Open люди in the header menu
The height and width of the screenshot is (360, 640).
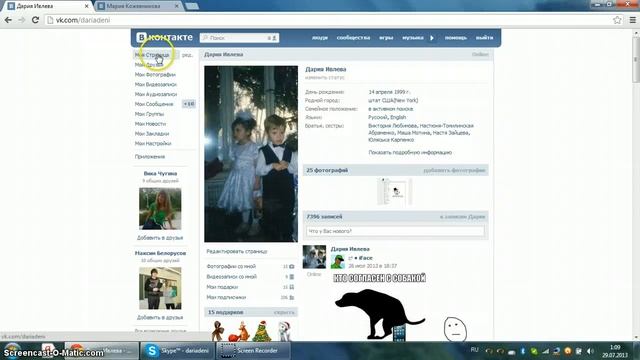click(x=320, y=38)
